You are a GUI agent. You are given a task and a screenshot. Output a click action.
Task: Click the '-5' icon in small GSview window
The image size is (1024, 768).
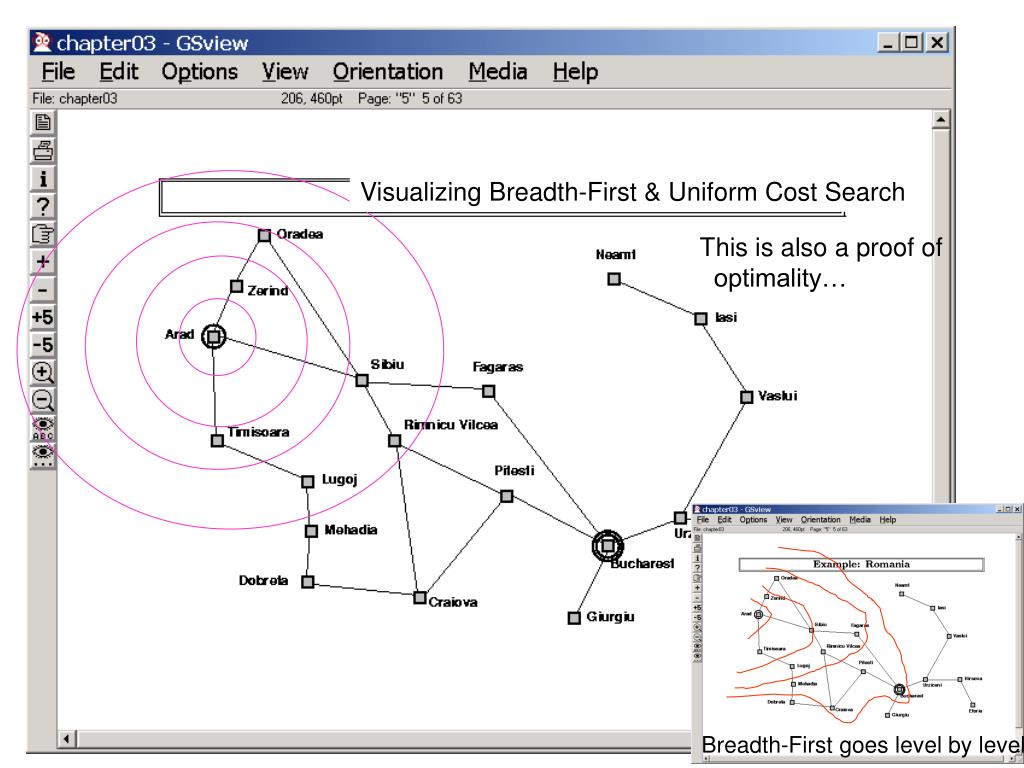697,618
